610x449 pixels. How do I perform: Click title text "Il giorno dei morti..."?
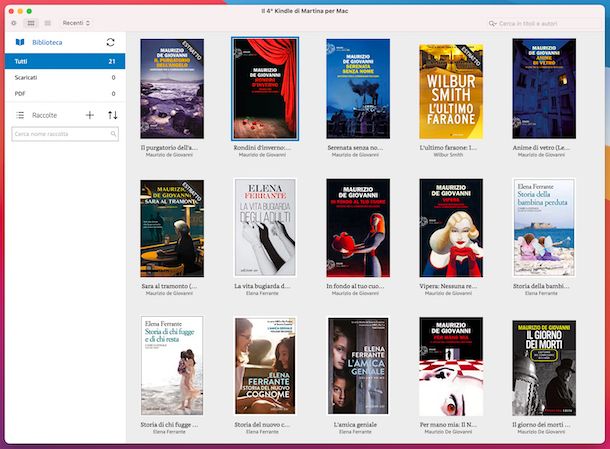(541, 424)
